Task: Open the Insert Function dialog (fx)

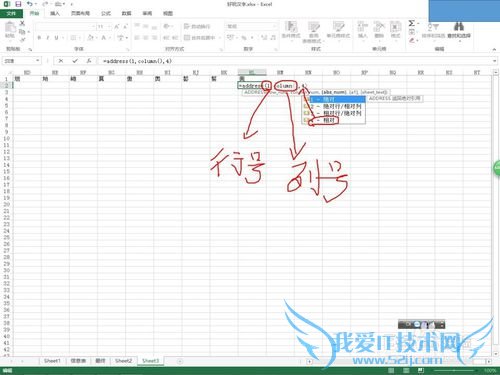Action: coord(89,61)
